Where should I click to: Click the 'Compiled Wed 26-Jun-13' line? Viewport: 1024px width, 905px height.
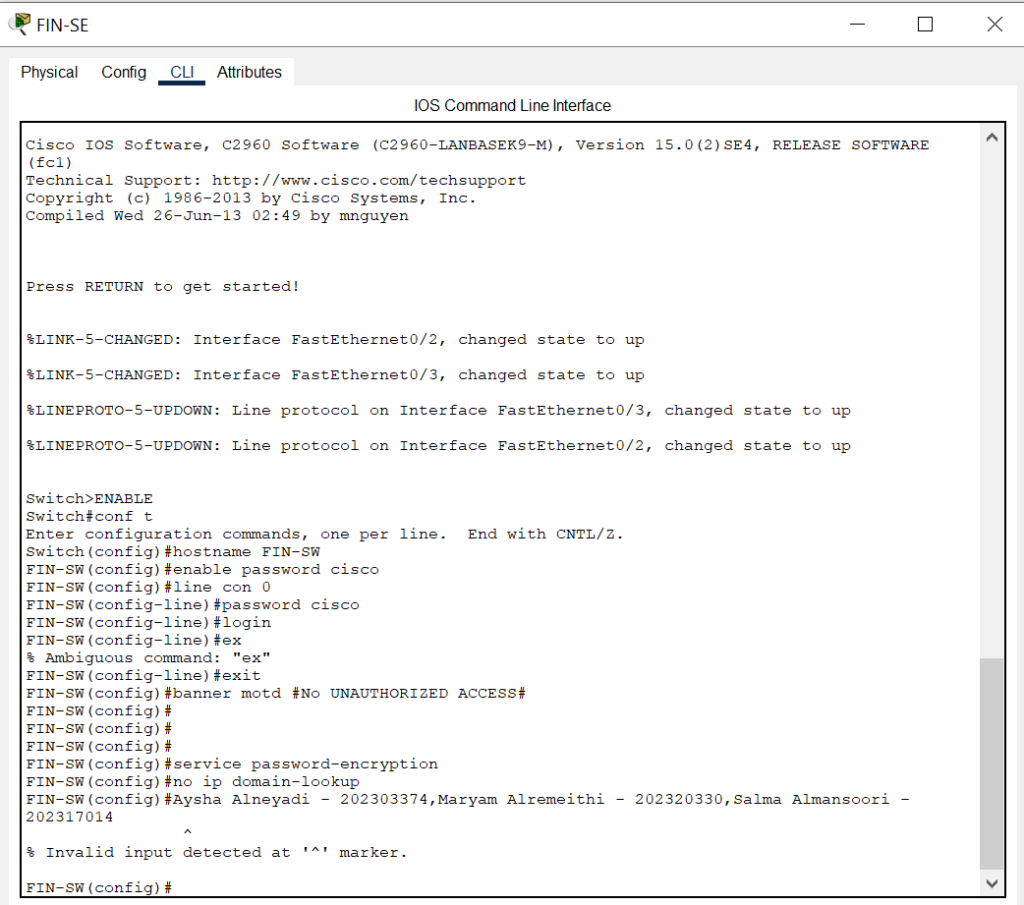coord(217,215)
